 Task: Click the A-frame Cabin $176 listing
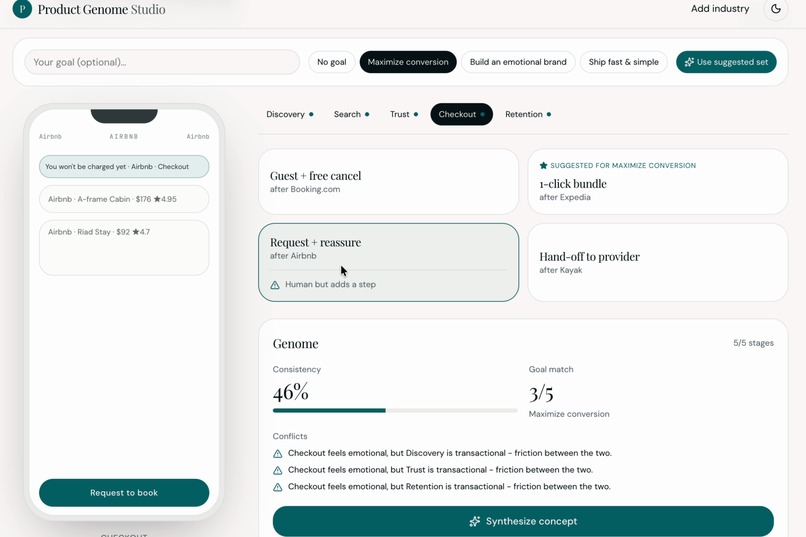[124, 199]
